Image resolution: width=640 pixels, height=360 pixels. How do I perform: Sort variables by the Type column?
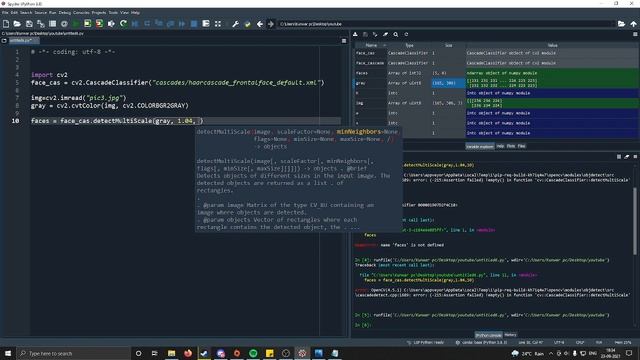[x=409, y=45]
